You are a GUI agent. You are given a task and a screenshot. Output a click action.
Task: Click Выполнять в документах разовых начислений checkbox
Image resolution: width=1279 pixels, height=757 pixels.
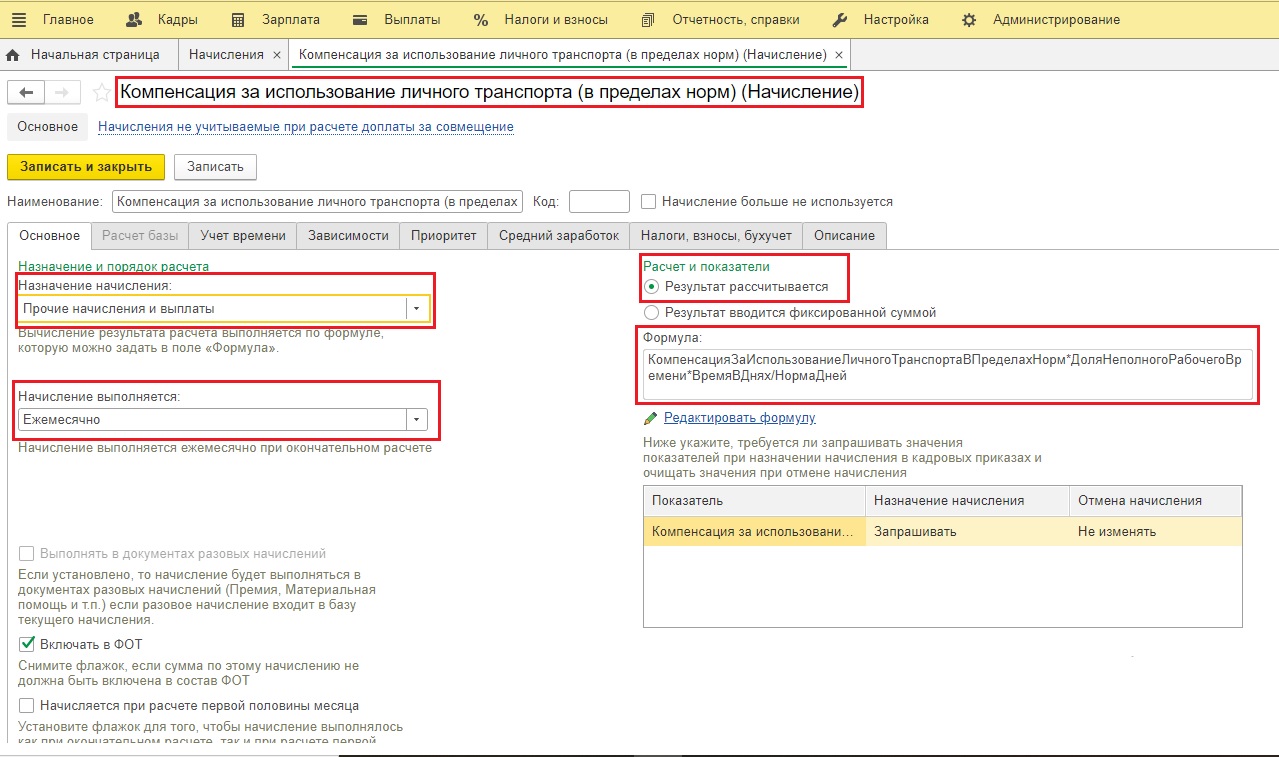pyautogui.click(x=27, y=553)
